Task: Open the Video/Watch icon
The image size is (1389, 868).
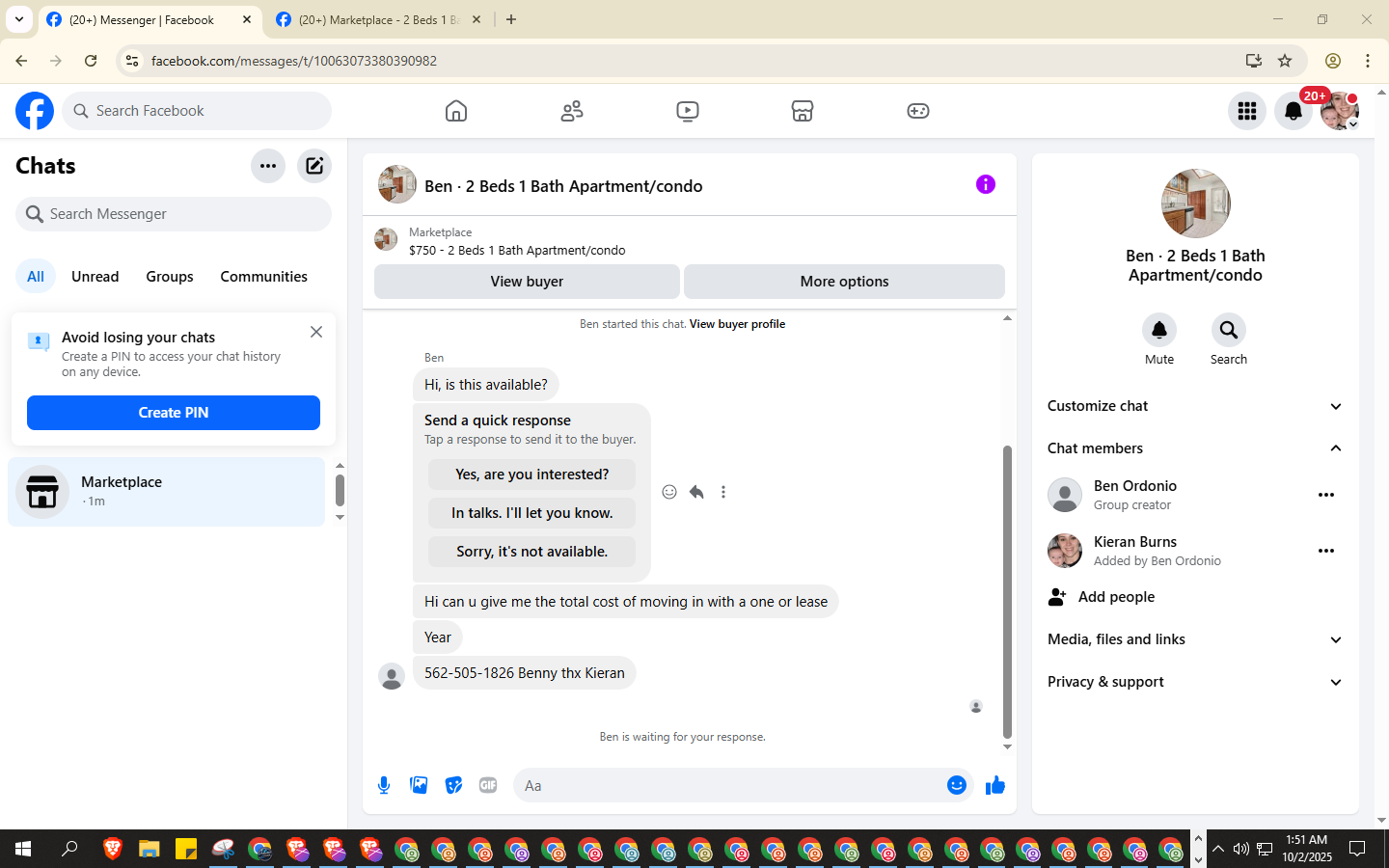Action: 688,111
